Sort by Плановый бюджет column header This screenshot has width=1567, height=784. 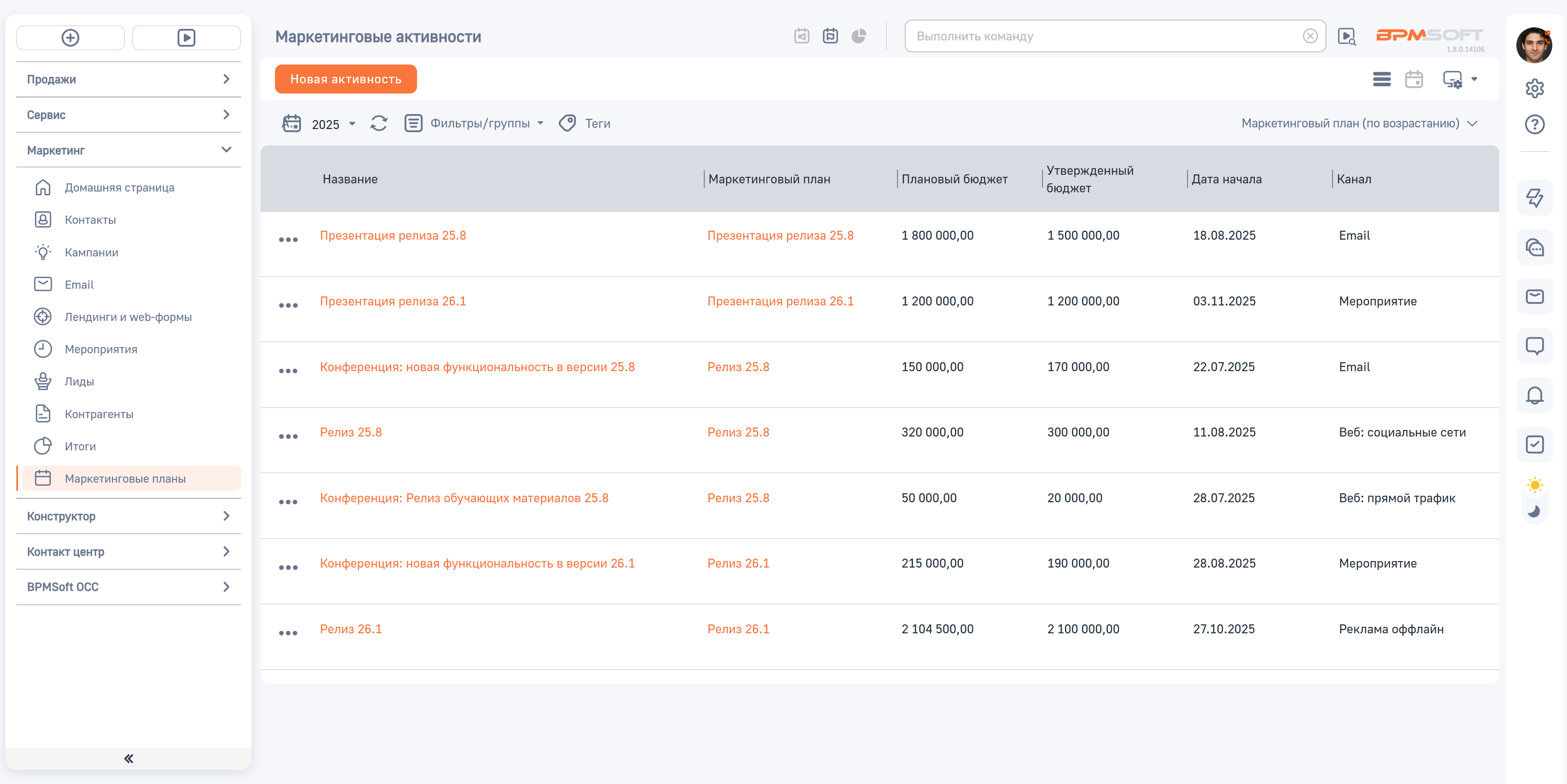(x=954, y=179)
